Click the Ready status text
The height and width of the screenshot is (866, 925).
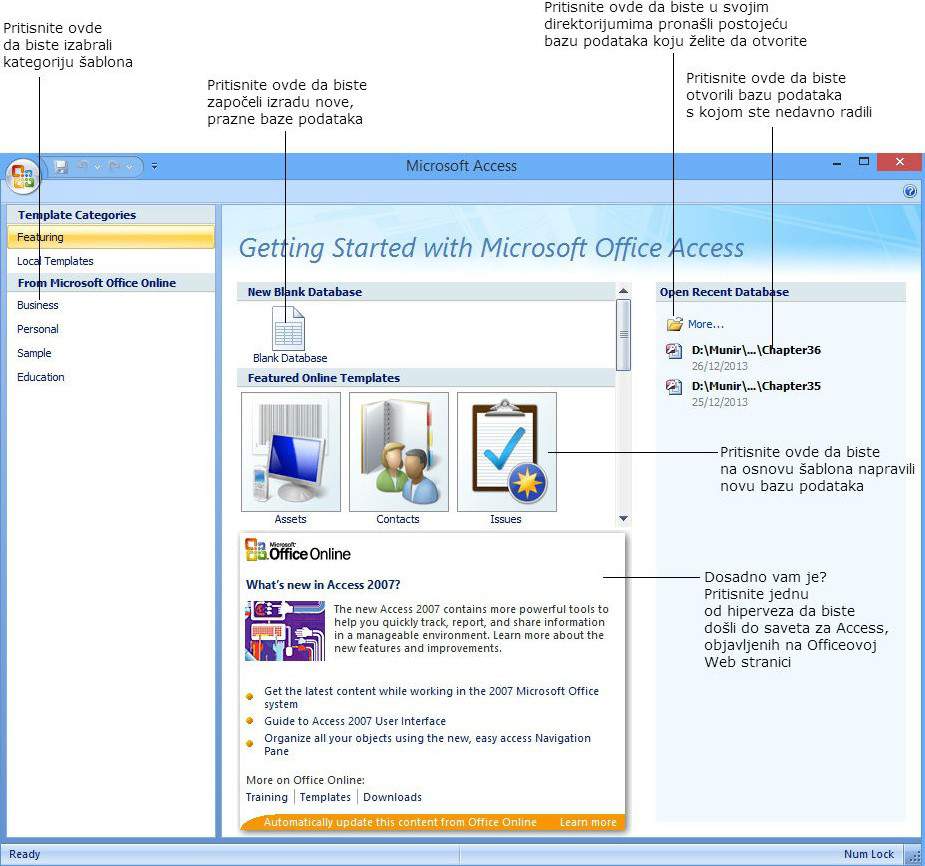tap(25, 854)
